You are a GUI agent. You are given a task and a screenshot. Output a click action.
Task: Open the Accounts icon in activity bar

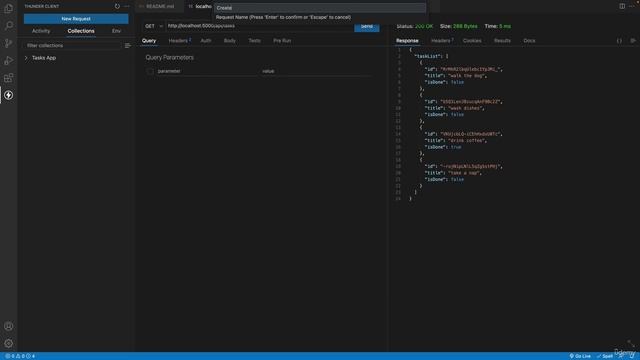8,326
